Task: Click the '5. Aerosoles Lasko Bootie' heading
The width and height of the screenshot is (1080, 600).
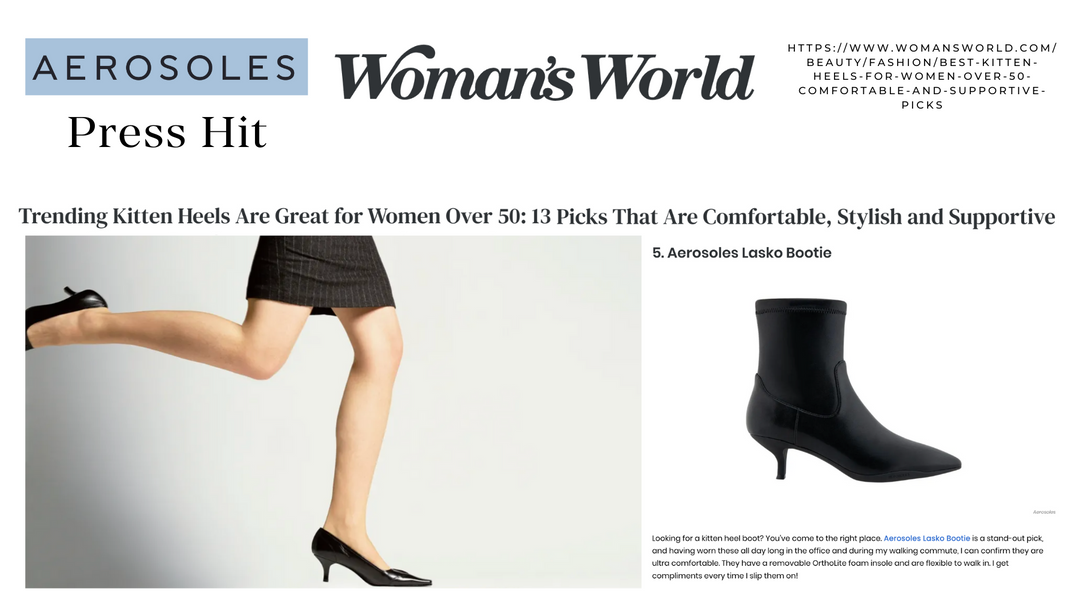Action: tap(742, 253)
